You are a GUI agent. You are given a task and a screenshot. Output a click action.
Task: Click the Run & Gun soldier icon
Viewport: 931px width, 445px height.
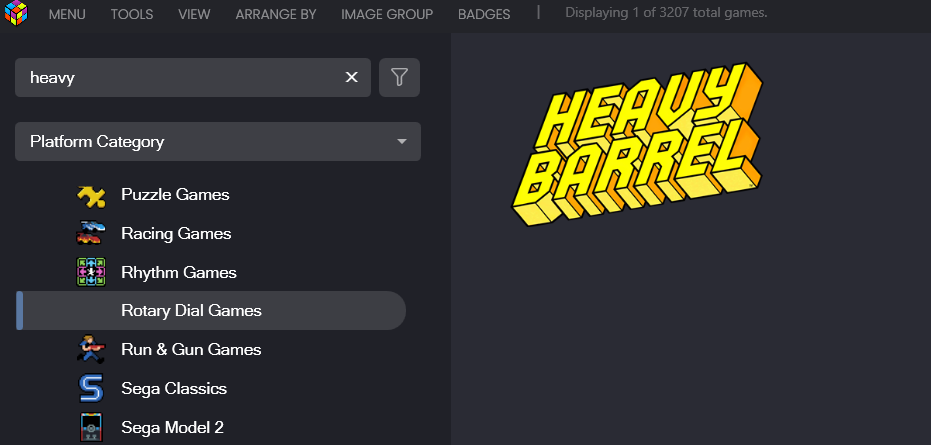point(91,349)
